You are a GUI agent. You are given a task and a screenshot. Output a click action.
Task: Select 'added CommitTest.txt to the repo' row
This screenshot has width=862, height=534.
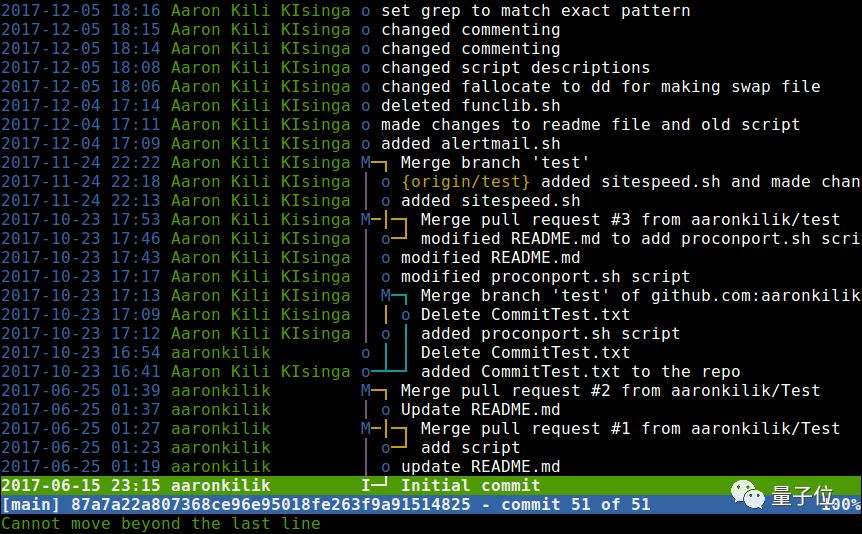(431, 372)
